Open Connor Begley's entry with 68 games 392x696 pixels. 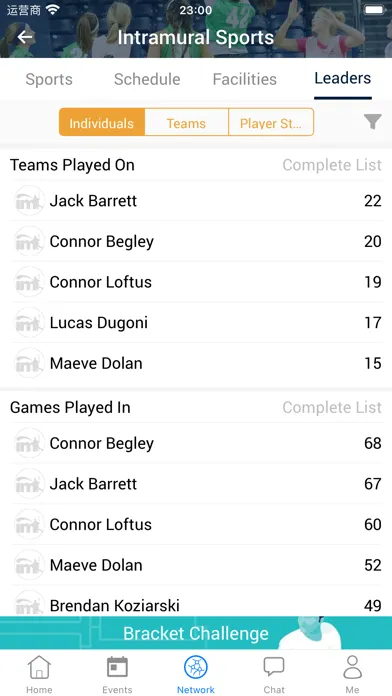pyautogui.click(x=196, y=443)
